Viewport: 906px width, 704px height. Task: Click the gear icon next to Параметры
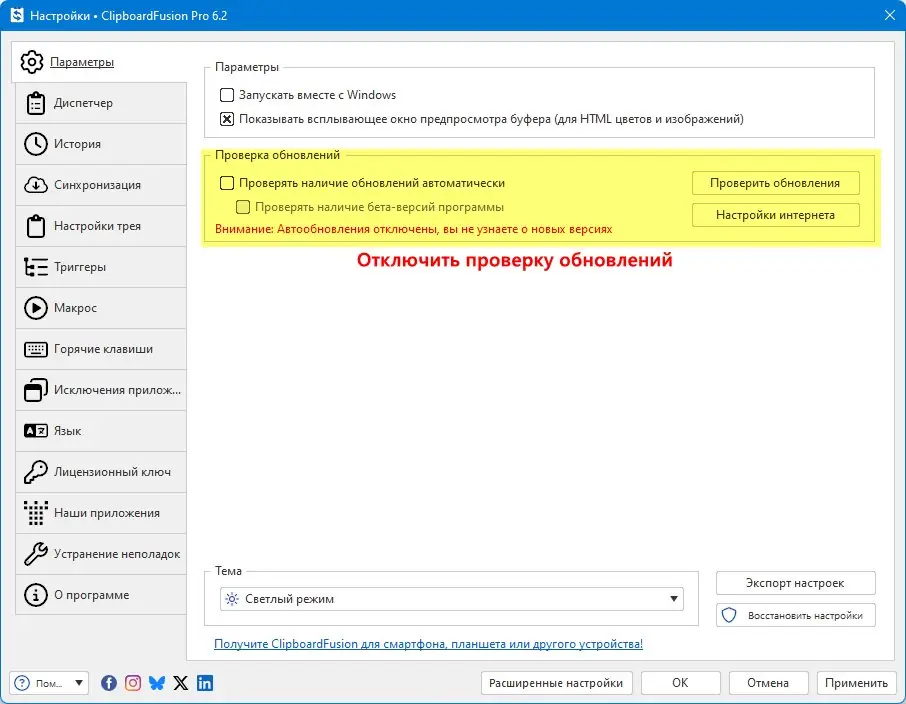point(32,62)
